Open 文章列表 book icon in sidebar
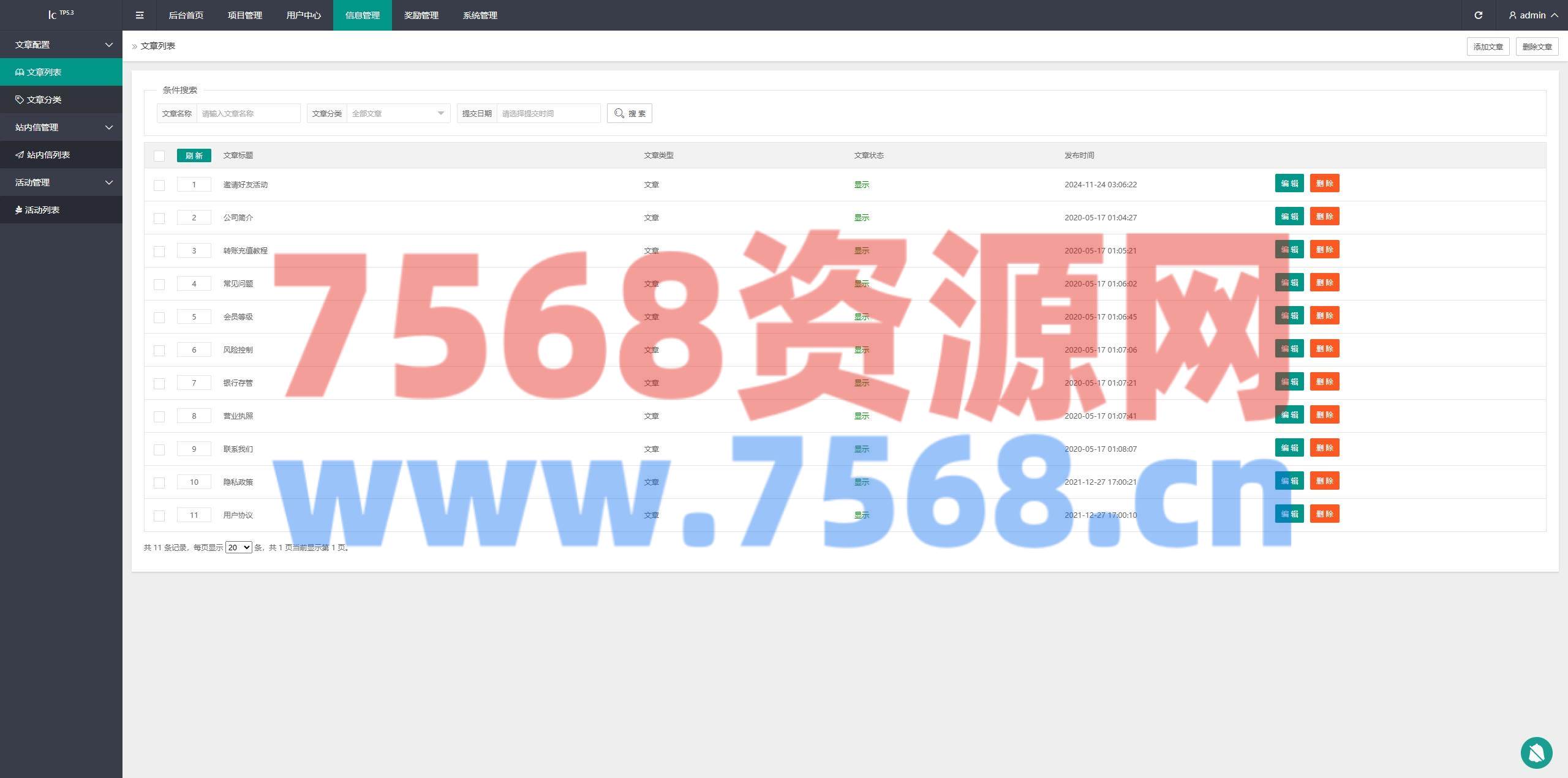1568x778 pixels. click(20, 72)
